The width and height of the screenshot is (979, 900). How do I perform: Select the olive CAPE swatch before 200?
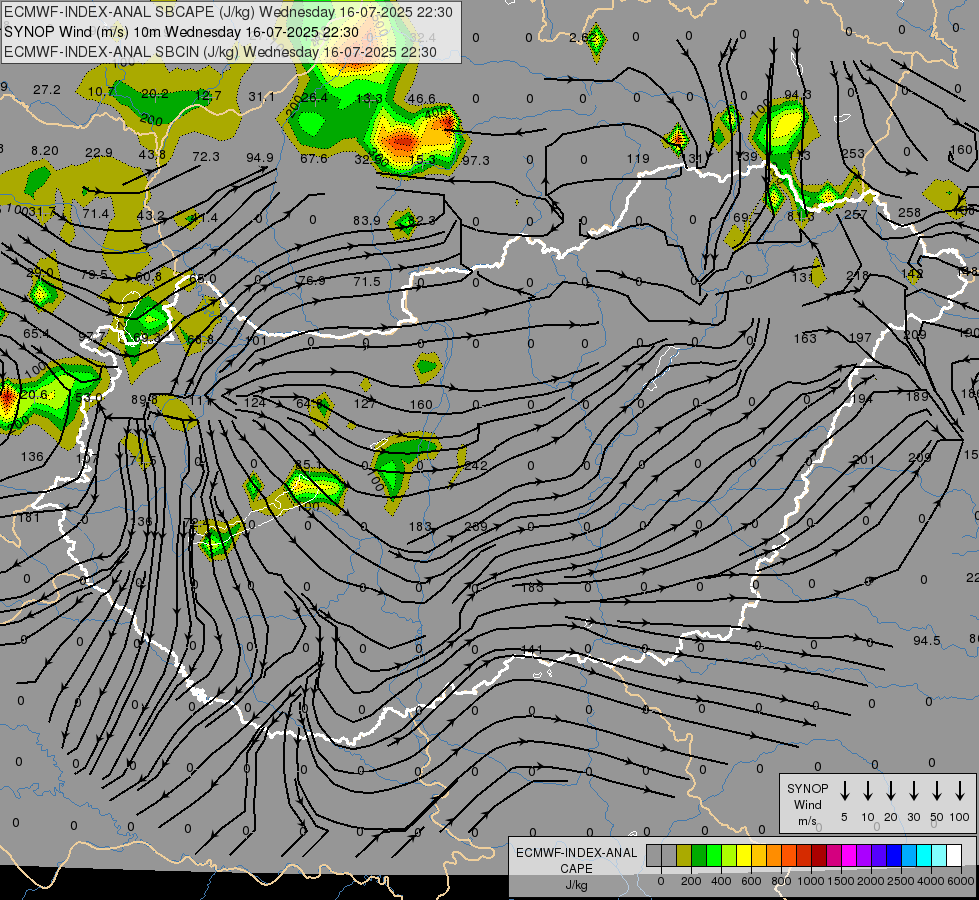pos(684,856)
